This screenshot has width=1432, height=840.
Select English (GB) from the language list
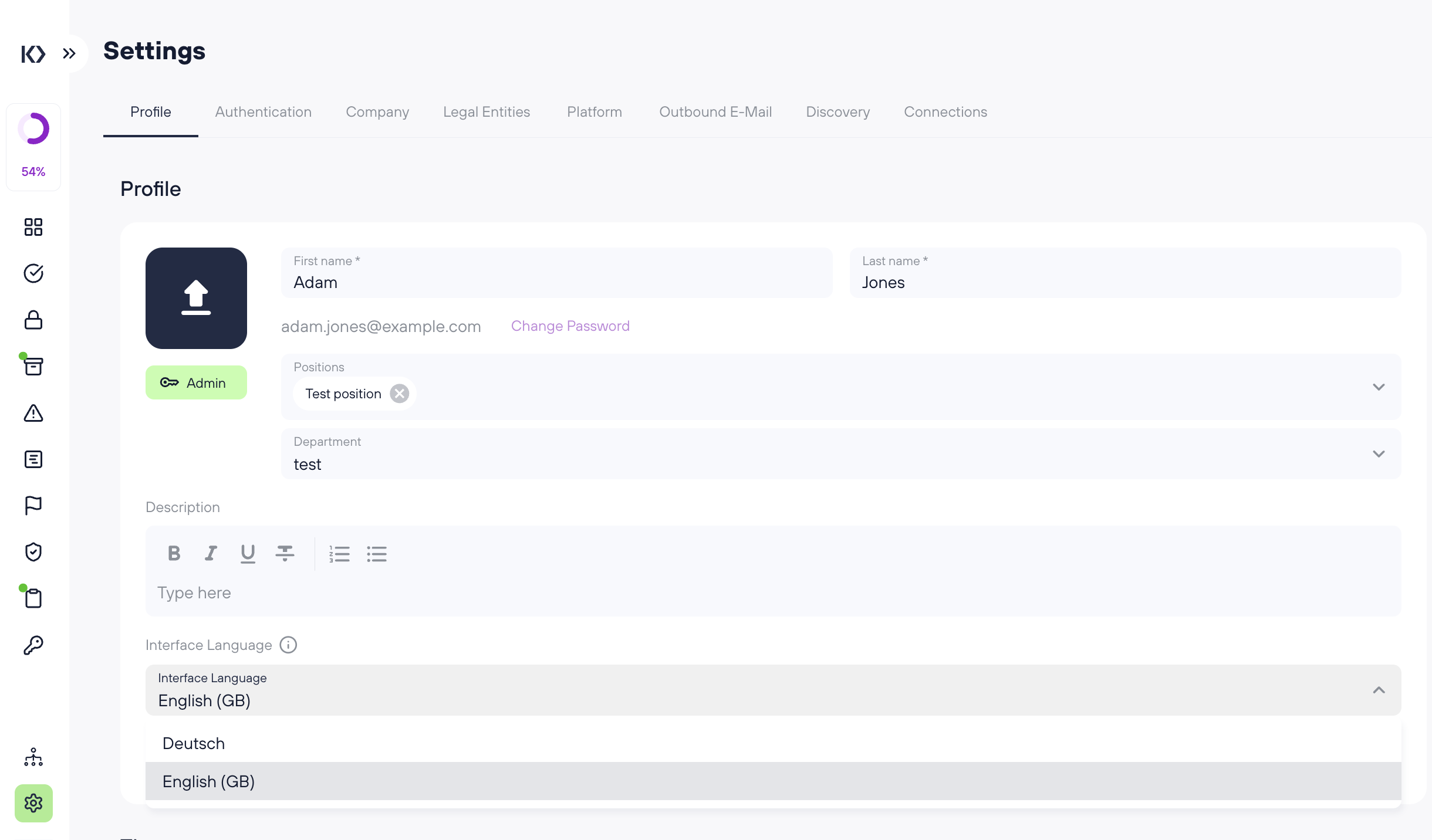point(773,781)
